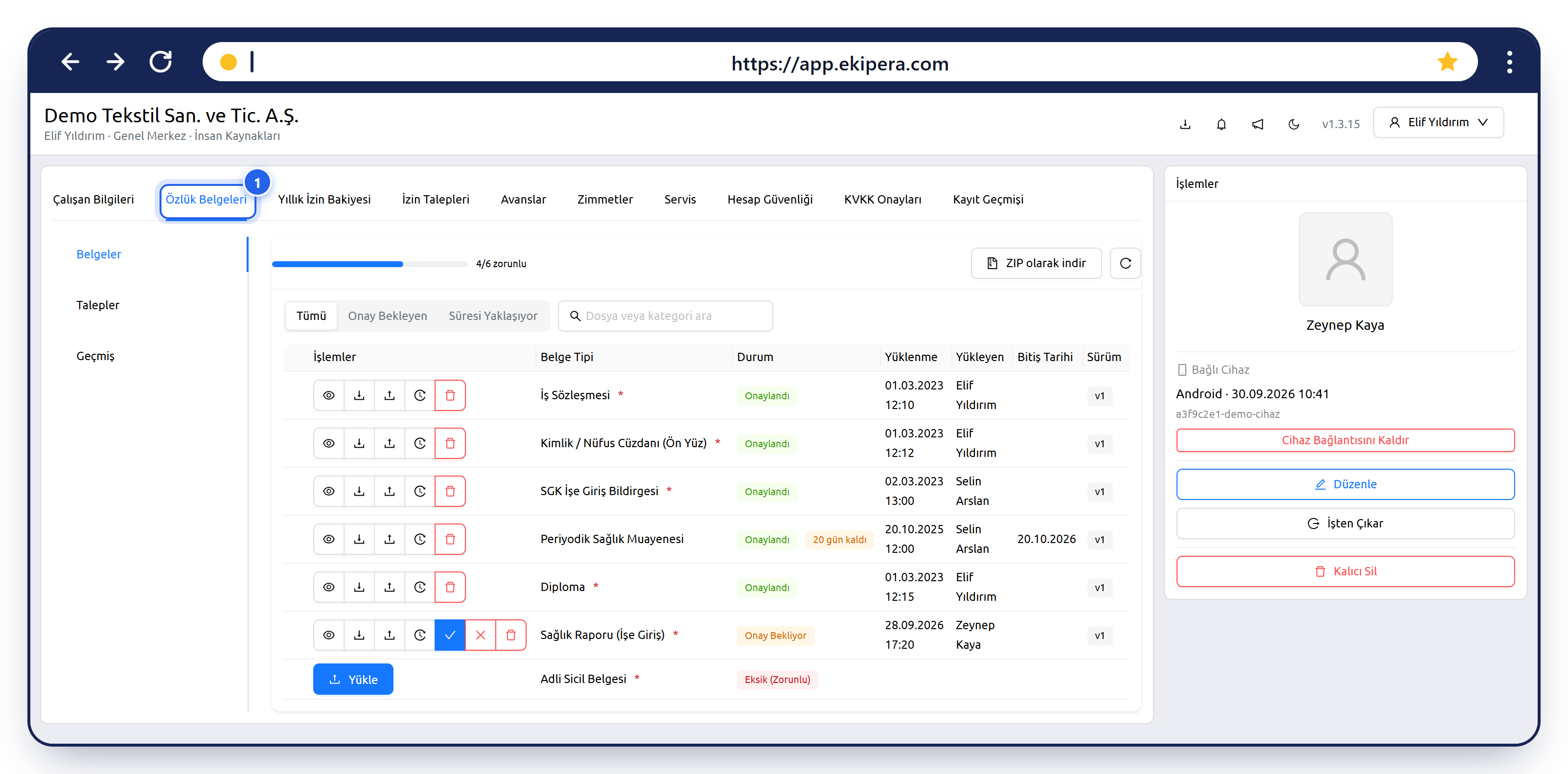Switch to the Çalışan Bilgileri tab
The image size is (1568, 774).
pyautogui.click(x=93, y=200)
